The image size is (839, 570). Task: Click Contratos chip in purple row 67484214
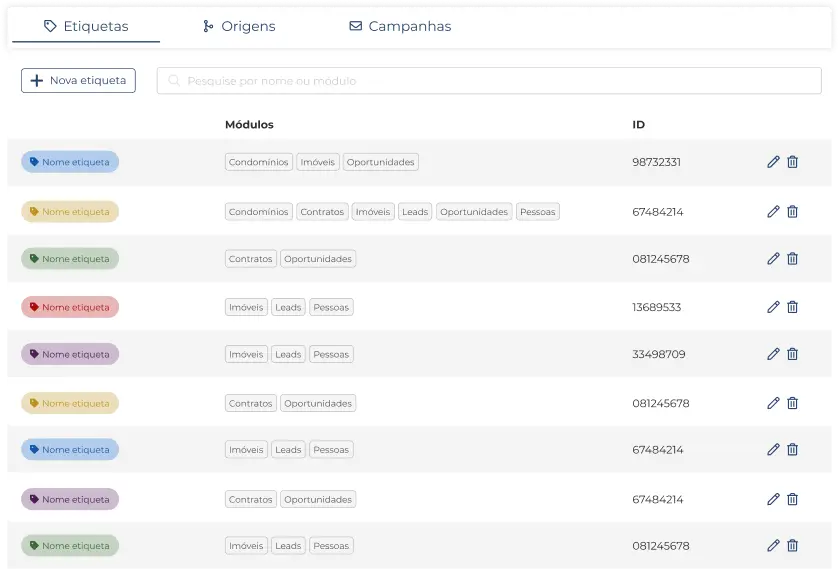(250, 499)
